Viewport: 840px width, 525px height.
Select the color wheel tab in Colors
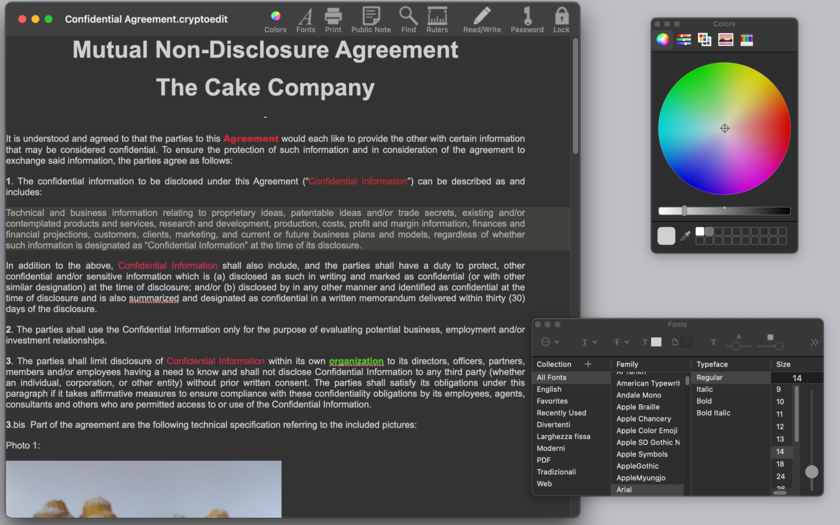[x=663, y=39]
